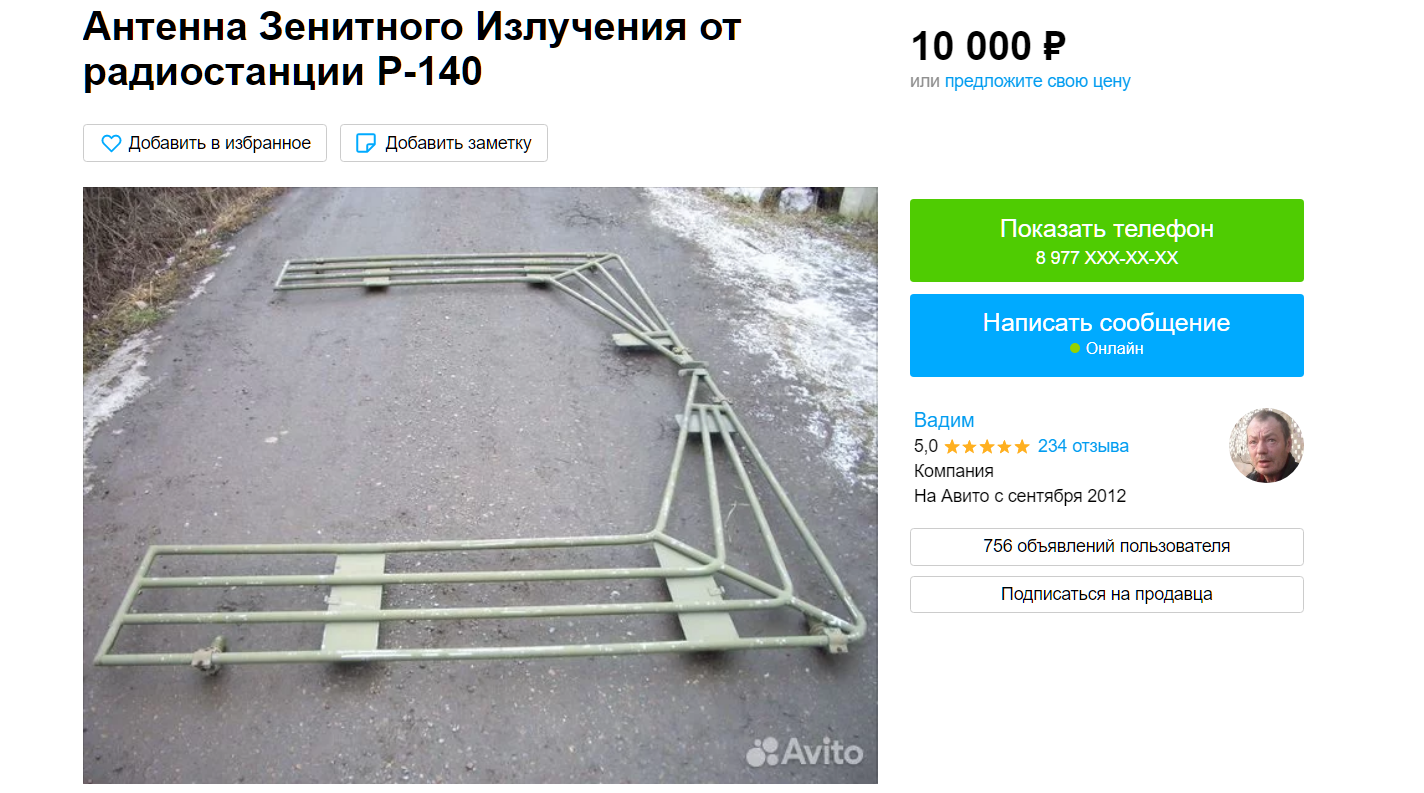Viewport: 1424px width, 793px height.
Task: Select the Добавить в избранное label
Action: tap(219, 143)
